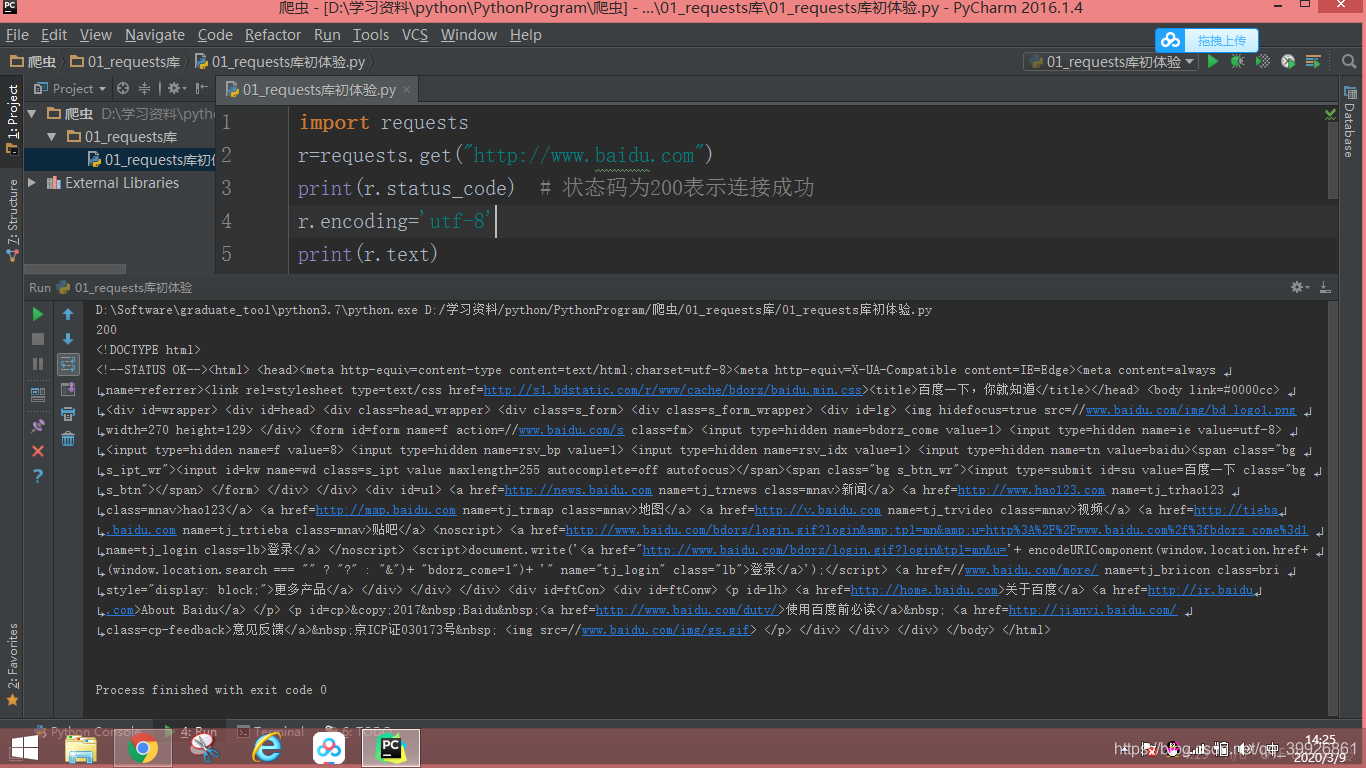Click the Pause Output icon in Run panel
This screenshot has height=768, width=1366.
pyautogui.click(x=38, y=364)
